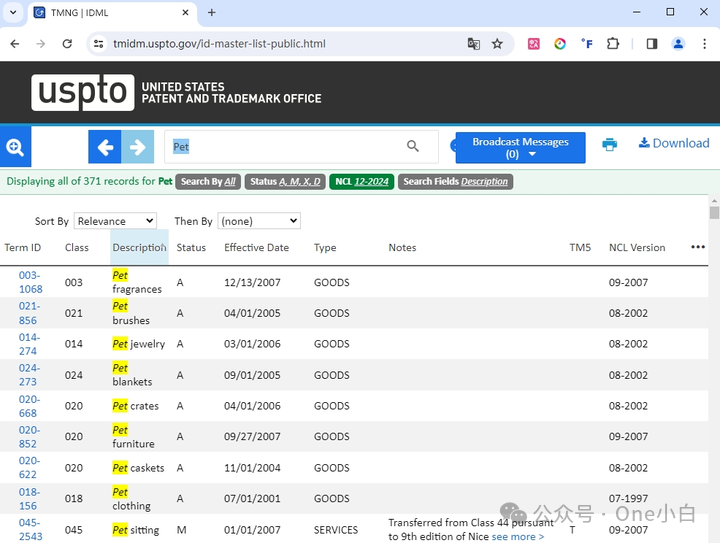Open the Broadcast Messages dropdown
Screen dimensions: 720x543
[x=520, y=148]
